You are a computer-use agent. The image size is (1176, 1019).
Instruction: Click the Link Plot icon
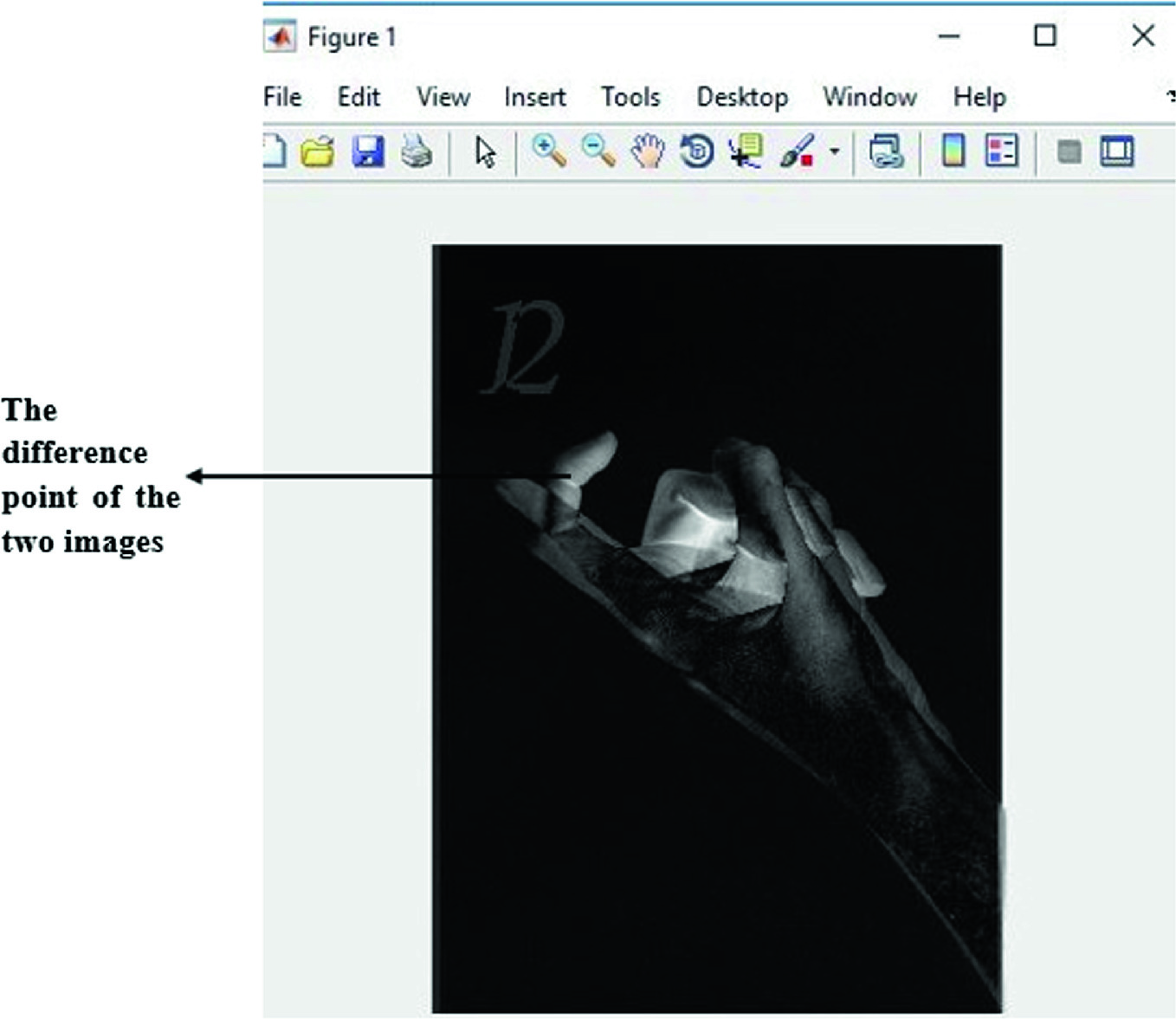(x=886, y=152)
